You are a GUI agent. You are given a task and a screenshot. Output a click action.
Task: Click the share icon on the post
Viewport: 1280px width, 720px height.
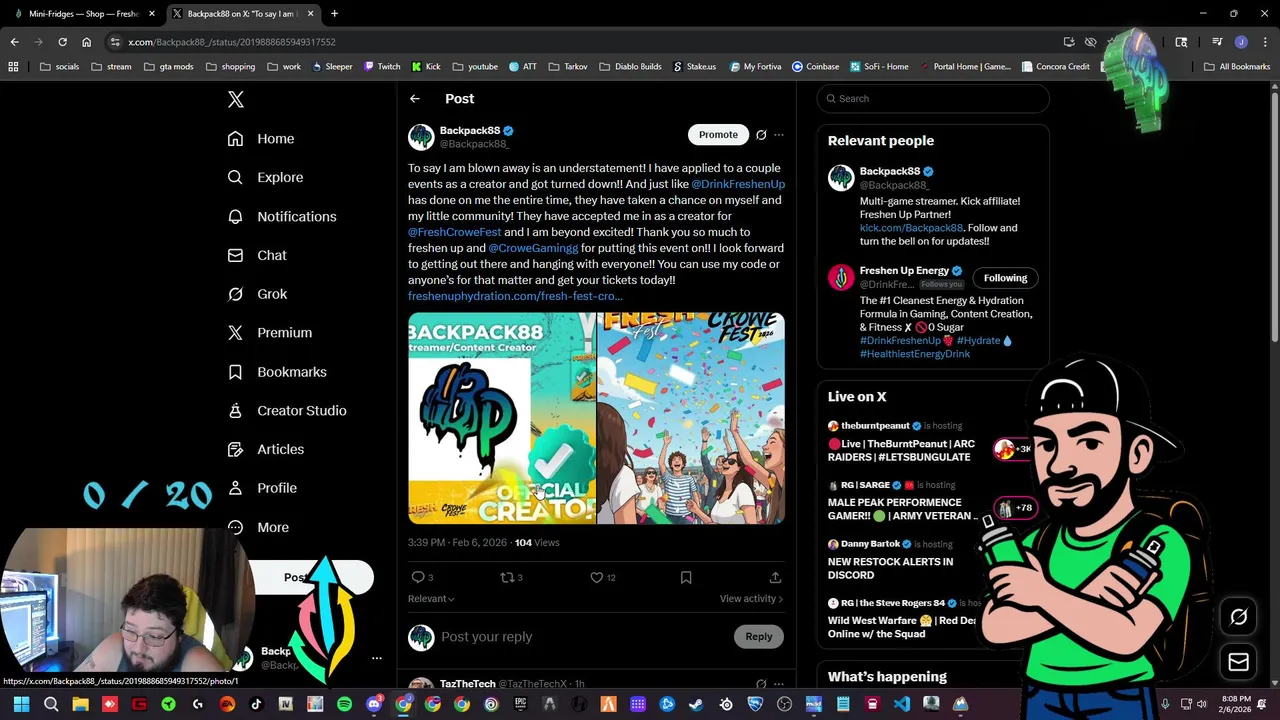[775, 578]
